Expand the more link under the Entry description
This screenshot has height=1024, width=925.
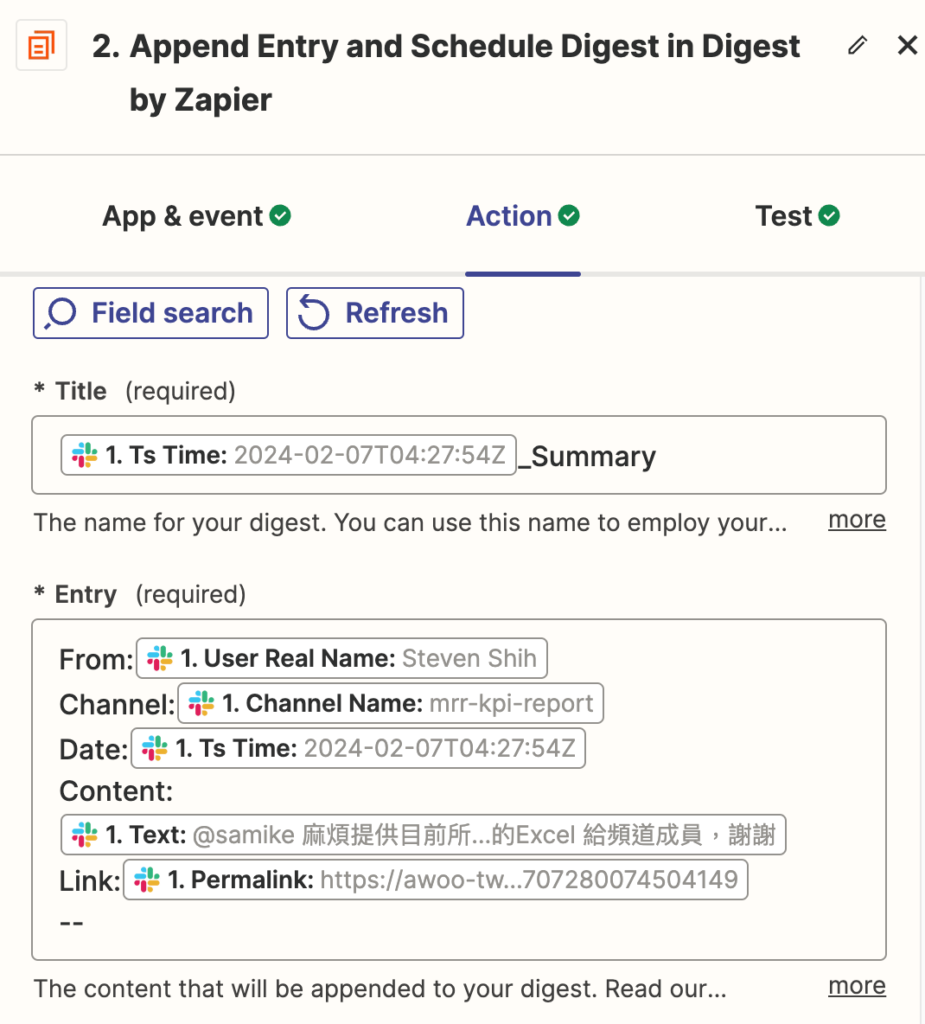tap(856, 985)
